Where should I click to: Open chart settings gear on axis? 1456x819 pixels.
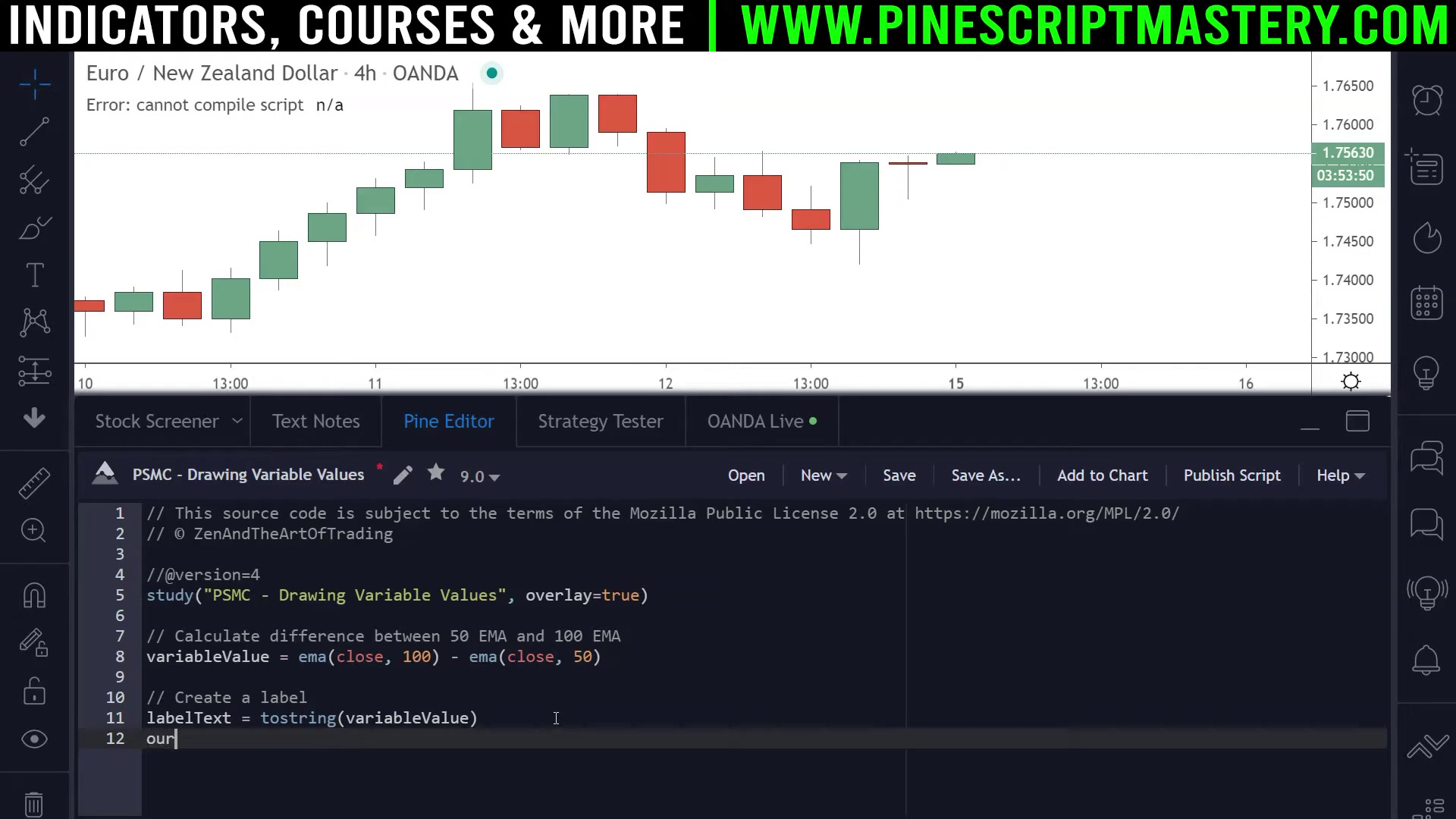pos(1351,381)
